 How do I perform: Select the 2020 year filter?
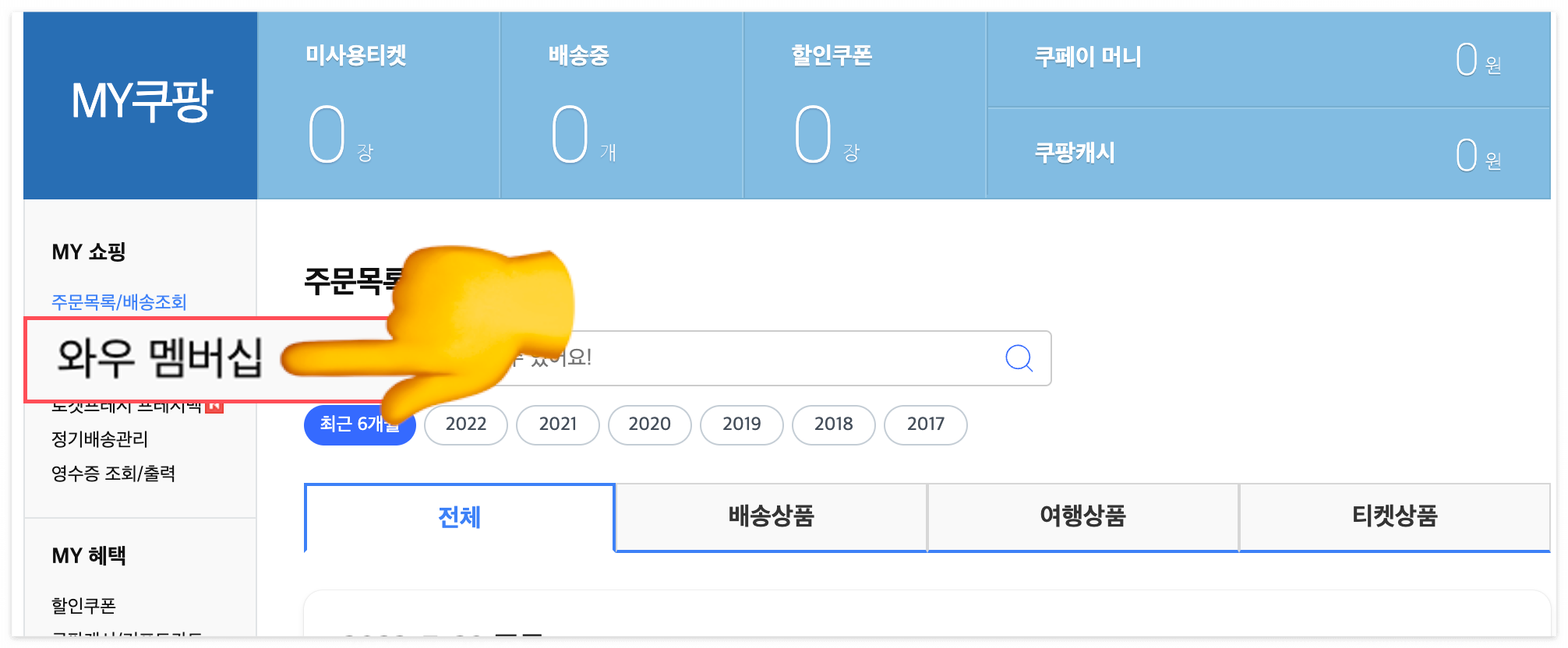click(649, 424)
